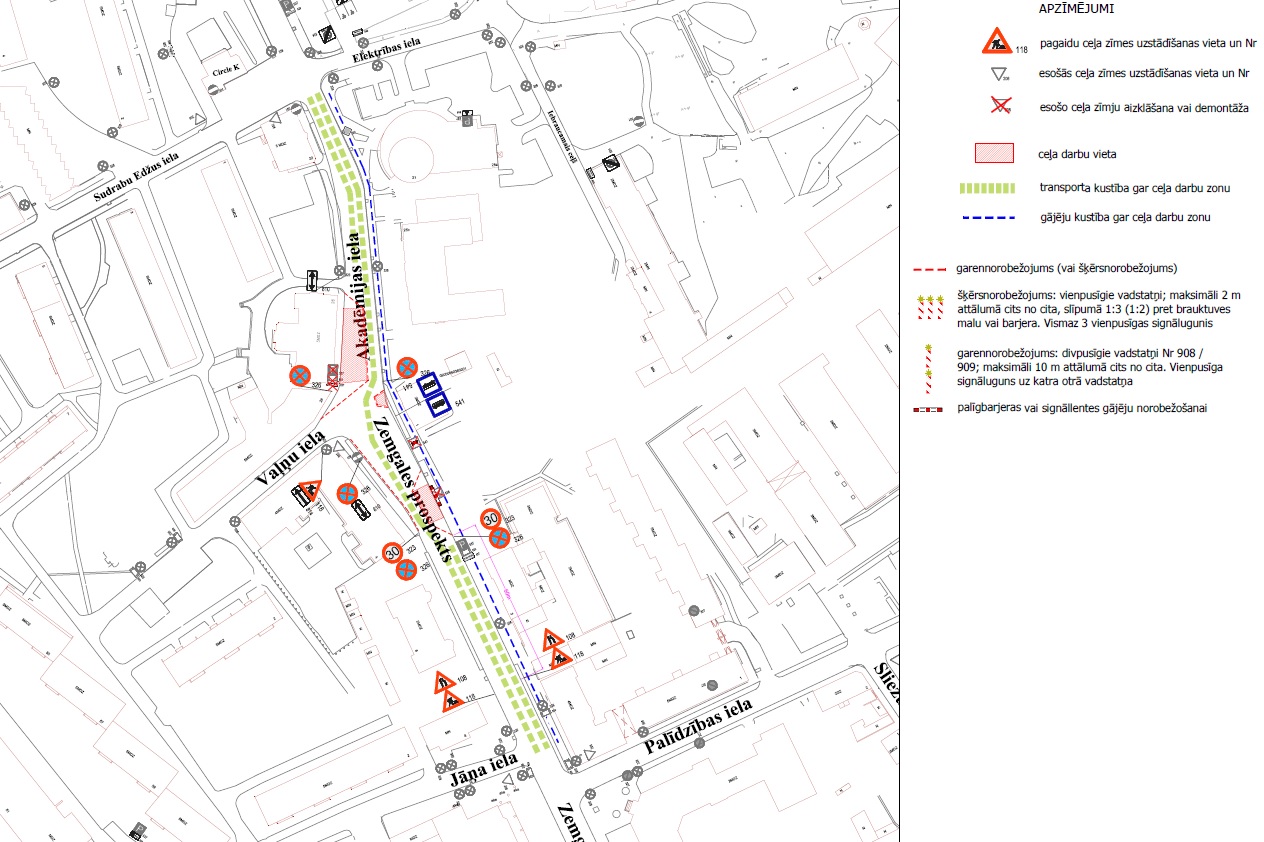
Task: Click the existing road sign triangle legend icon
Action: pyautogui.click(x=997, y=73)
